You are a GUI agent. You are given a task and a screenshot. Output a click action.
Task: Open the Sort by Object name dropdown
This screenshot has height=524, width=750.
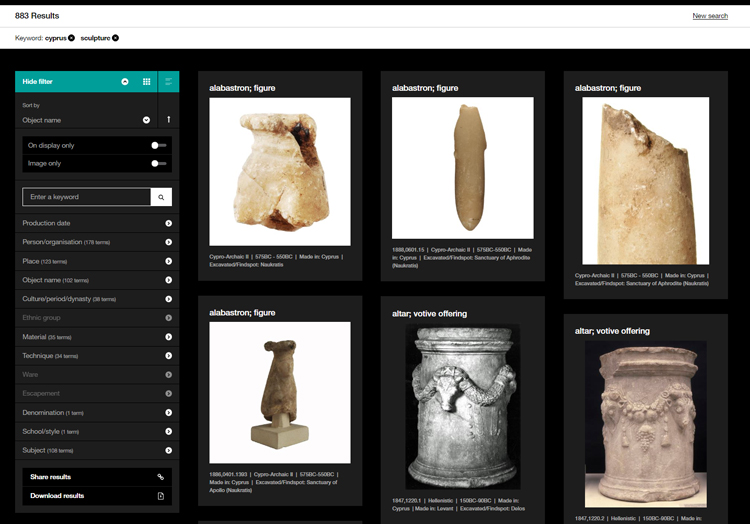coord(86,120)
